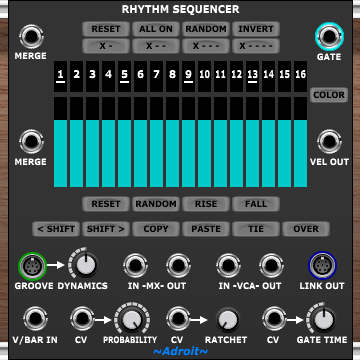Click the MX OUT jack

click(x=178, y=266)
